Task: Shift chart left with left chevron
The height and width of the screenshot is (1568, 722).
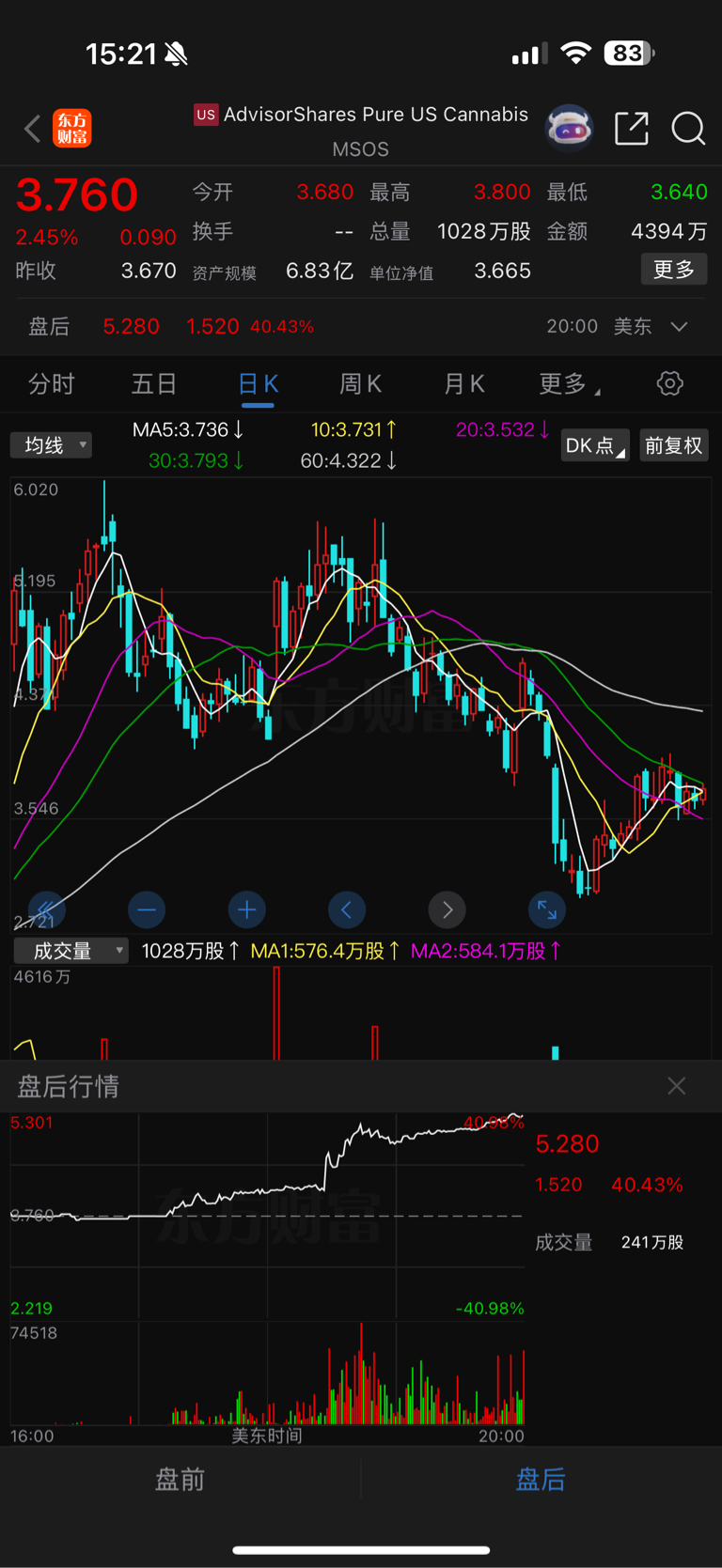Action: coord(347,909)
